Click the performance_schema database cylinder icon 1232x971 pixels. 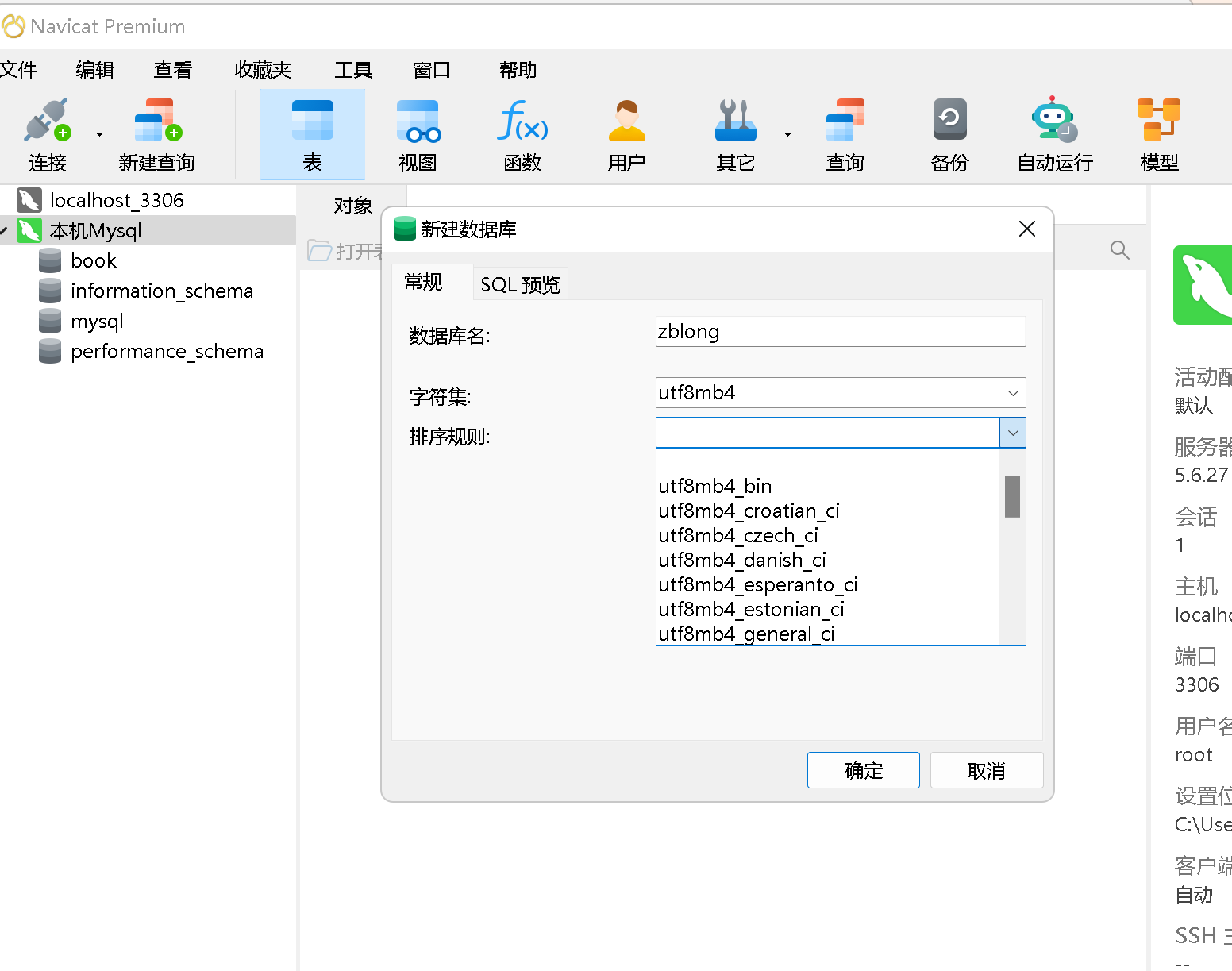click(50, 351)
